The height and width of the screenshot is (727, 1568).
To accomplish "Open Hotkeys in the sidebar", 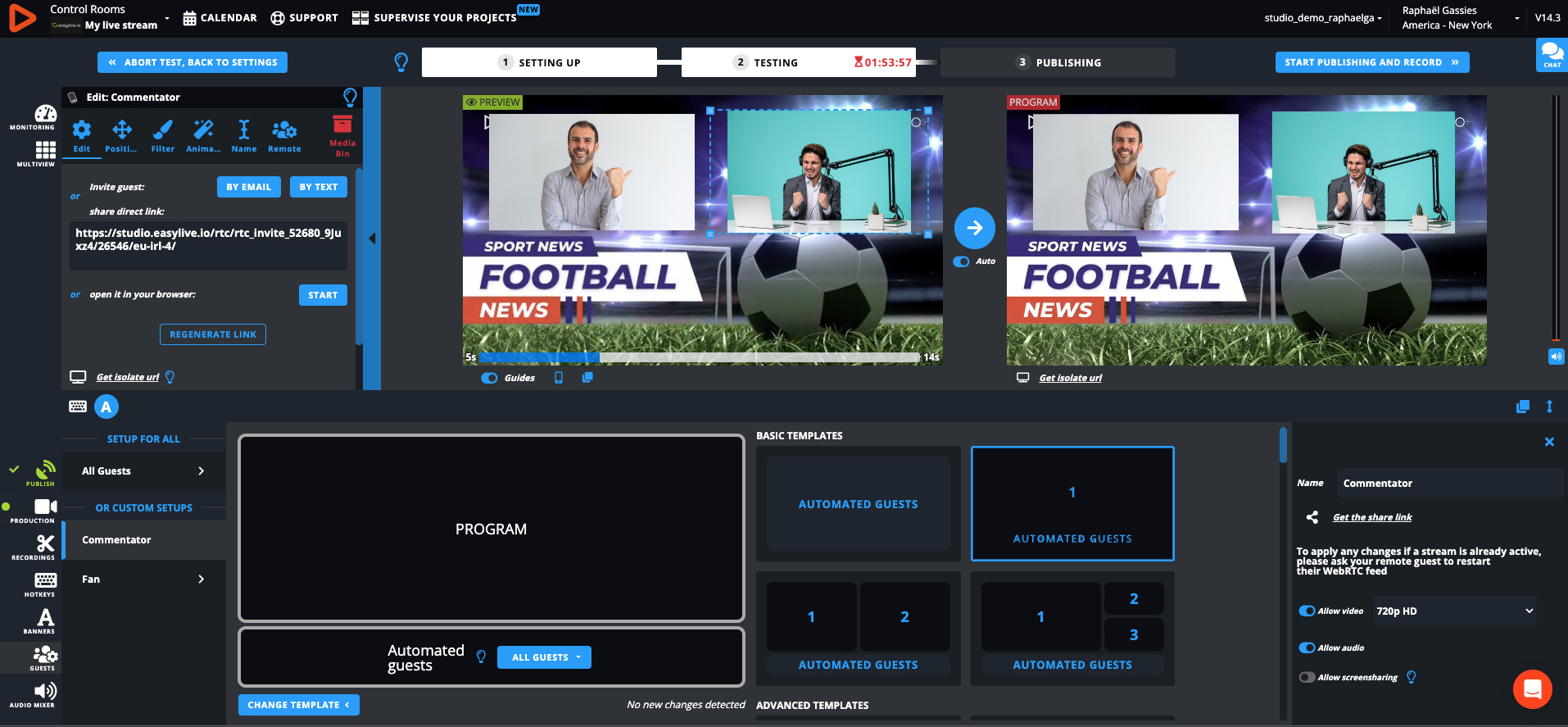I will (x=39, y=584).
